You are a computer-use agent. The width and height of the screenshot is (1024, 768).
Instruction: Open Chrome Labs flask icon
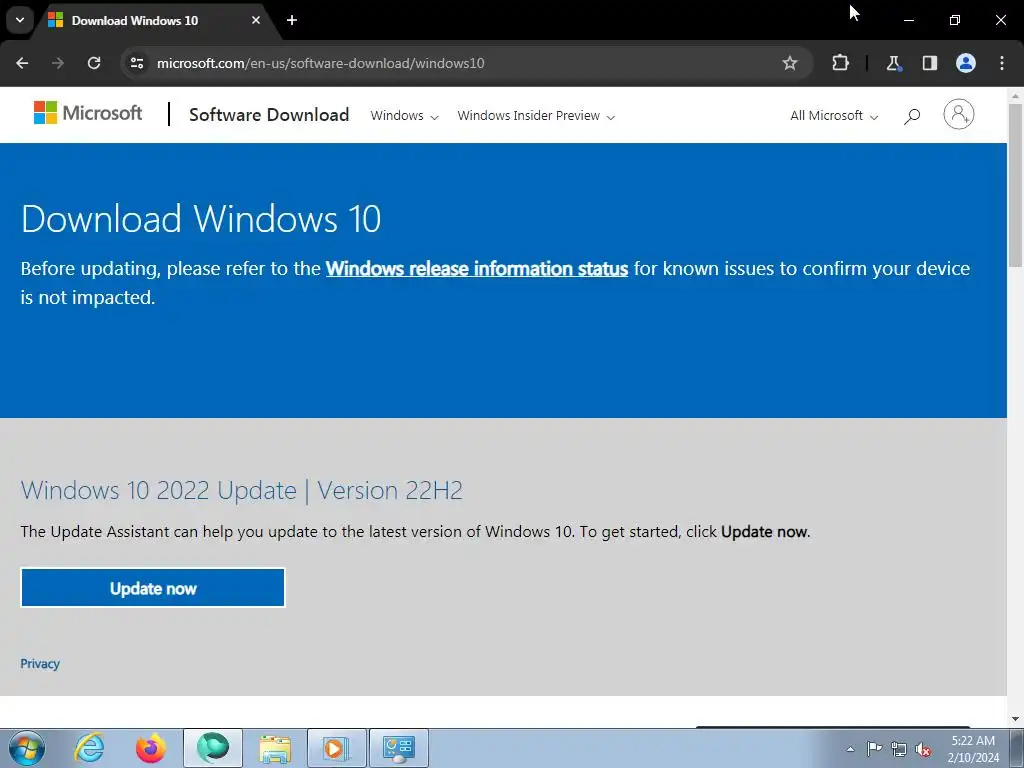coord(893,63)
